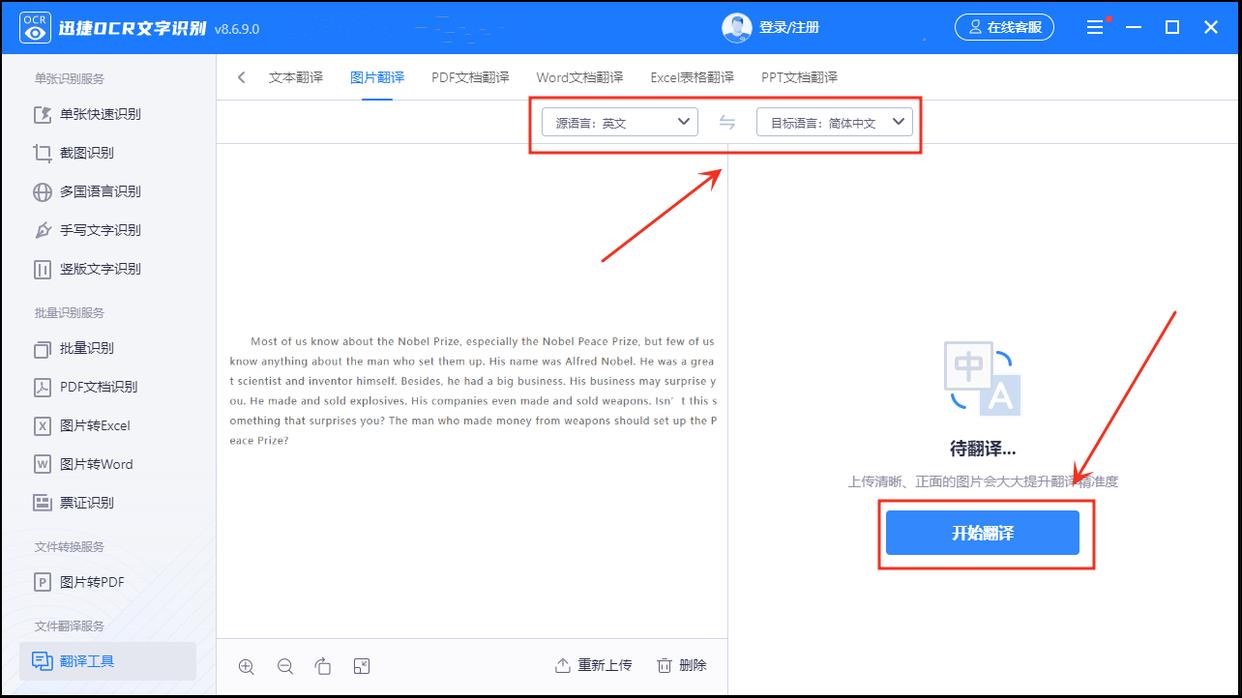Image resolution: width=1242 pixels, height=698 pixels.
Task: Click the zoom out magnifier icon
Action: tap(285, 666)
